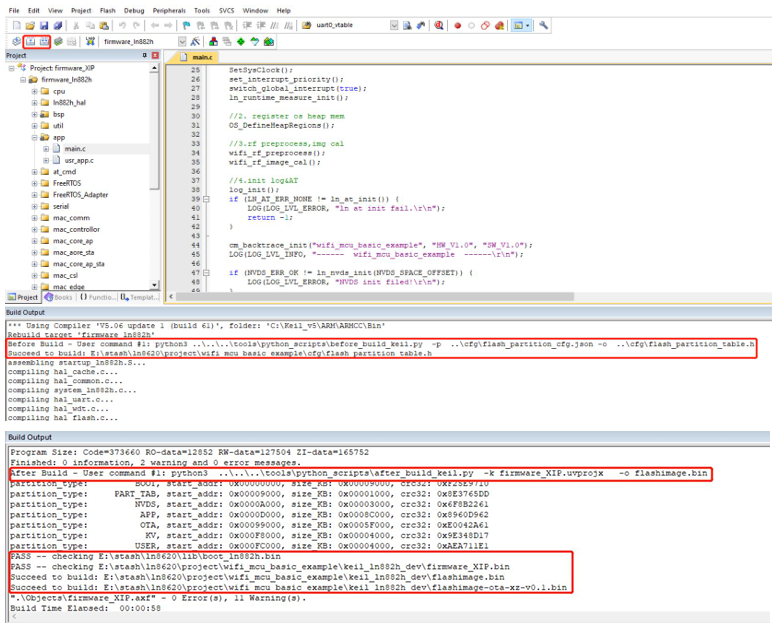Insert a breakpoint with the red dot icon

[458, 25]
